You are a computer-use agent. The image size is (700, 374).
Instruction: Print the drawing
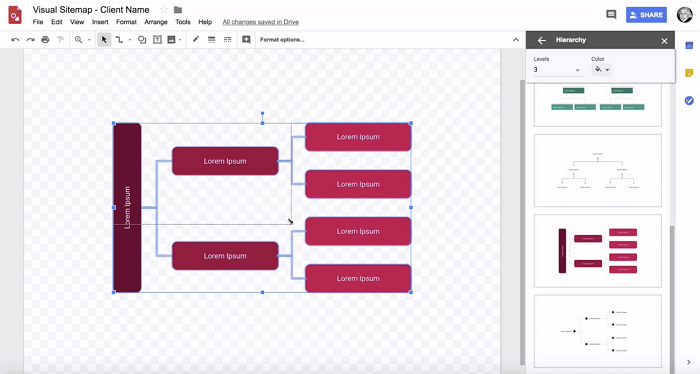(45, 40)
